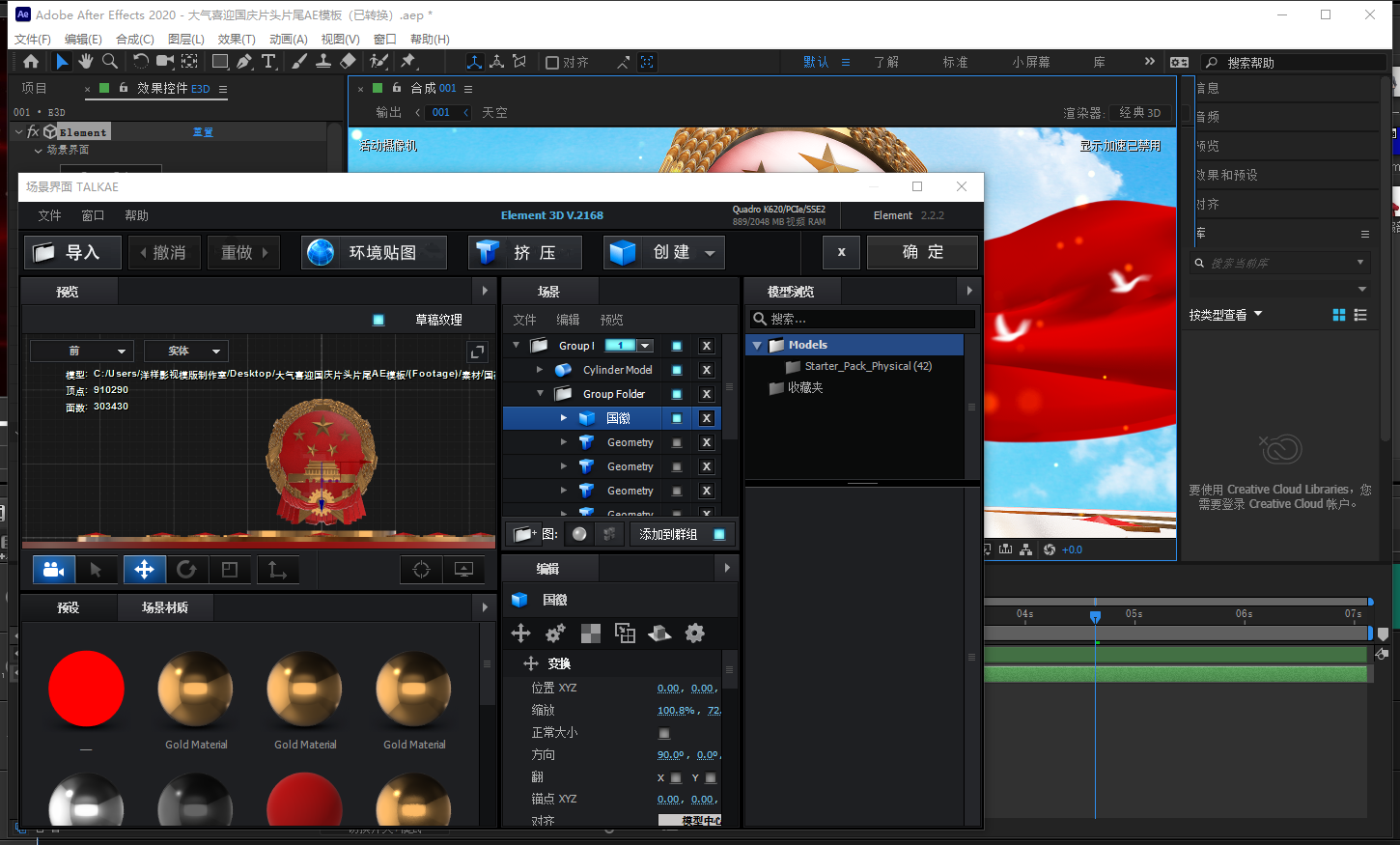Activate the move gizmo tool in Element preview

pos(144,570)
